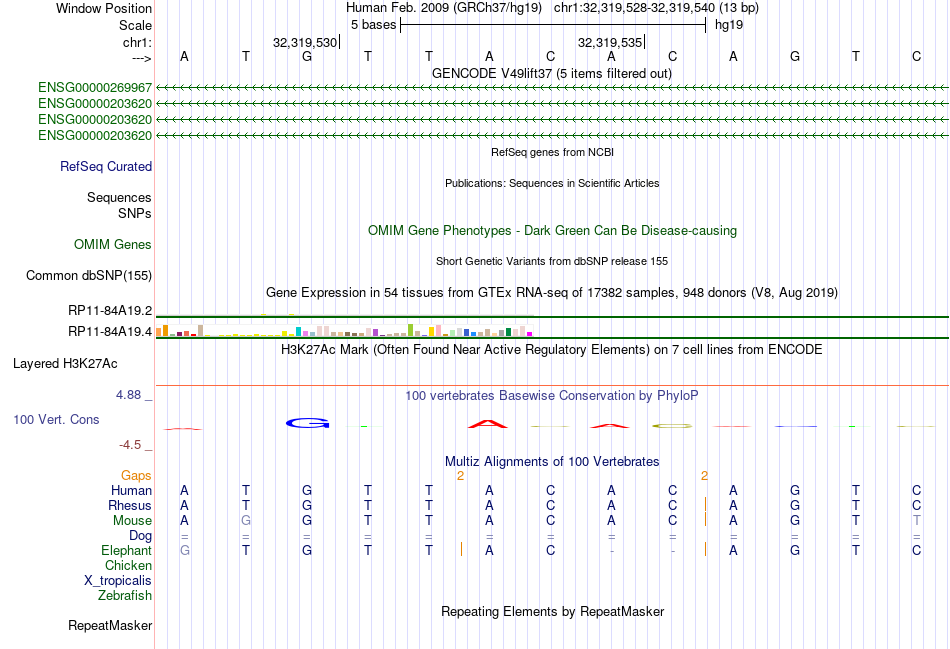Click the Layered H3K27Ac label

65,364
